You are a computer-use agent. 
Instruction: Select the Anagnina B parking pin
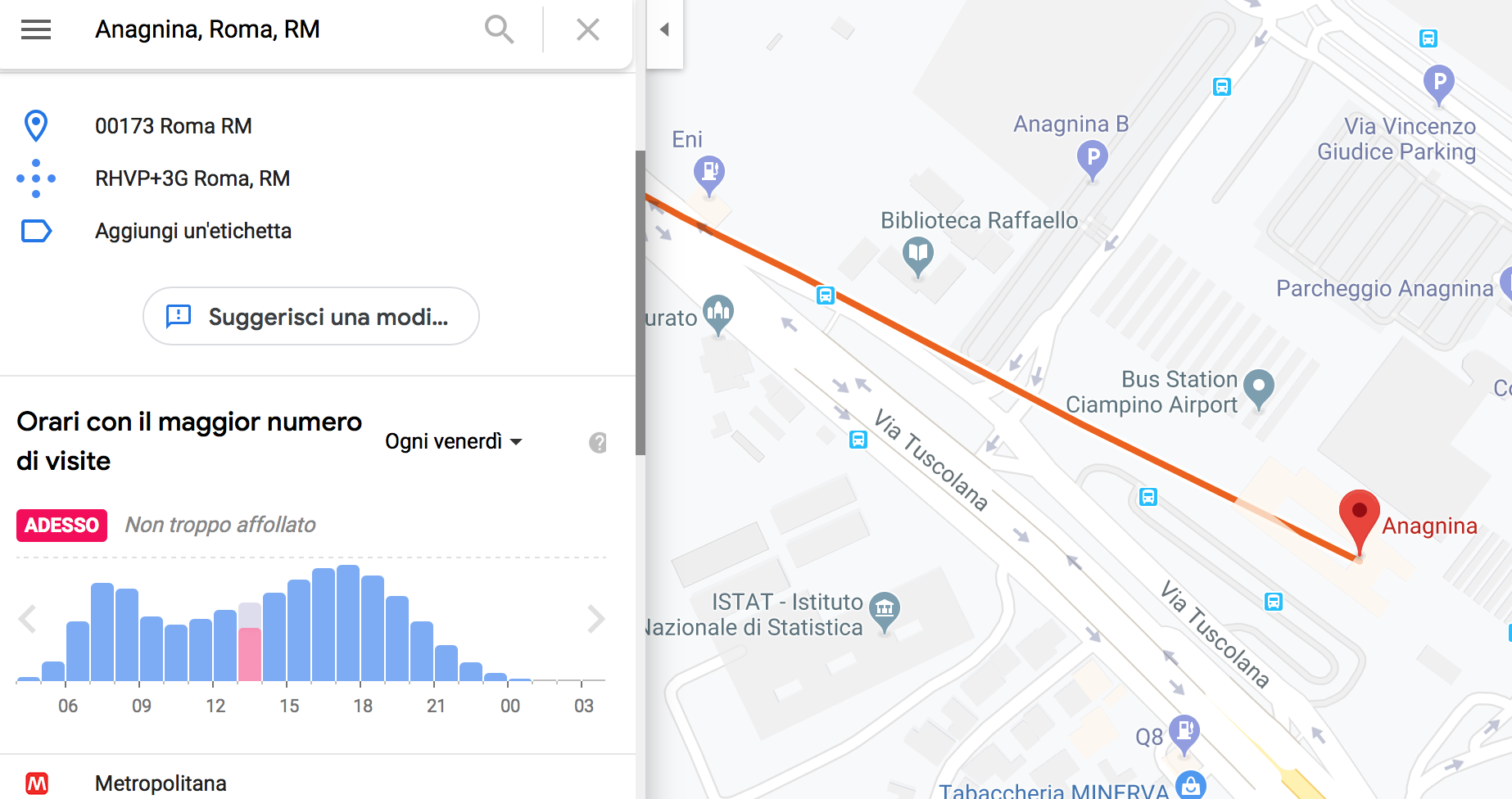click(1092, 158)
